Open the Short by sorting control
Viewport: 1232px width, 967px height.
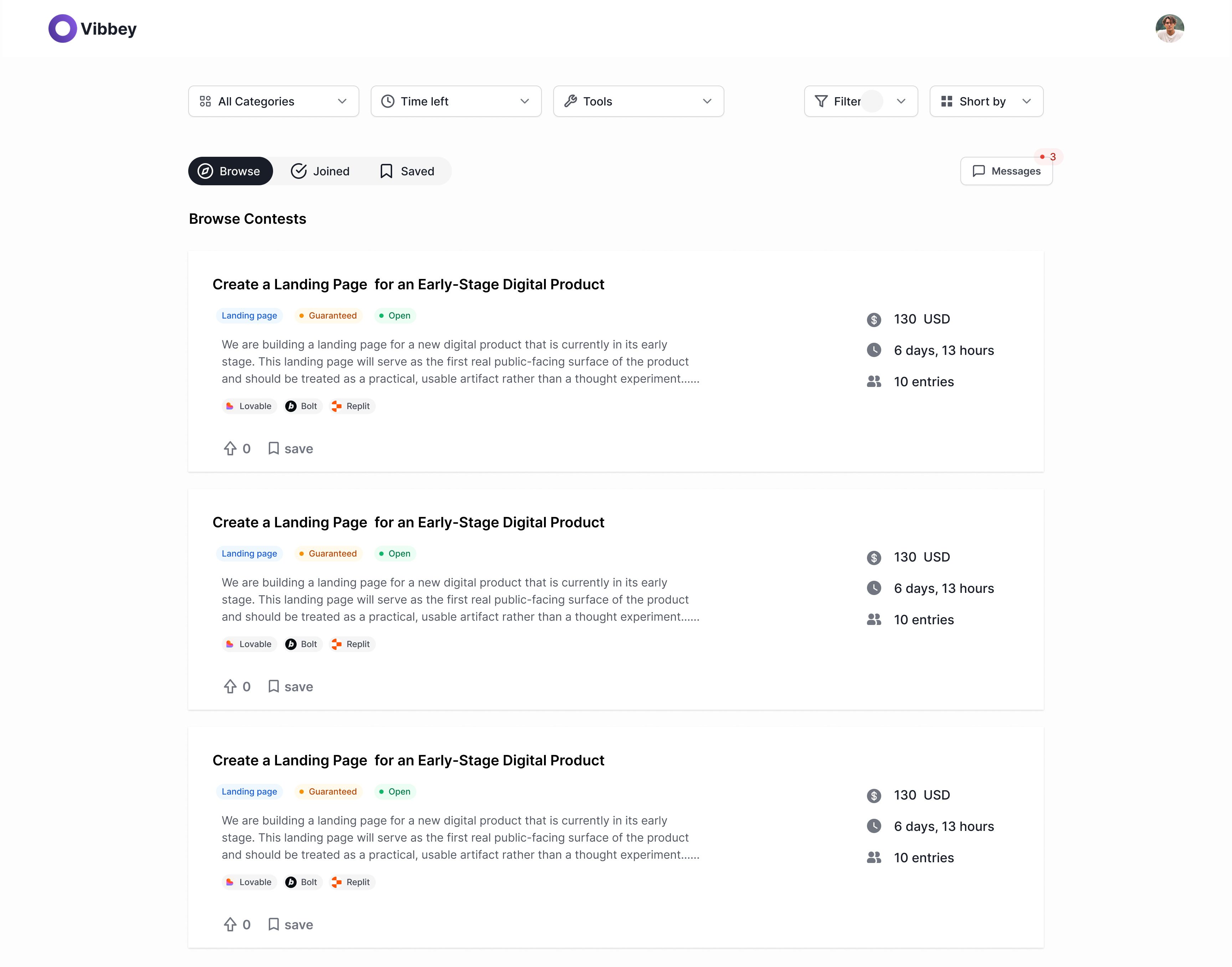(986, 101)
